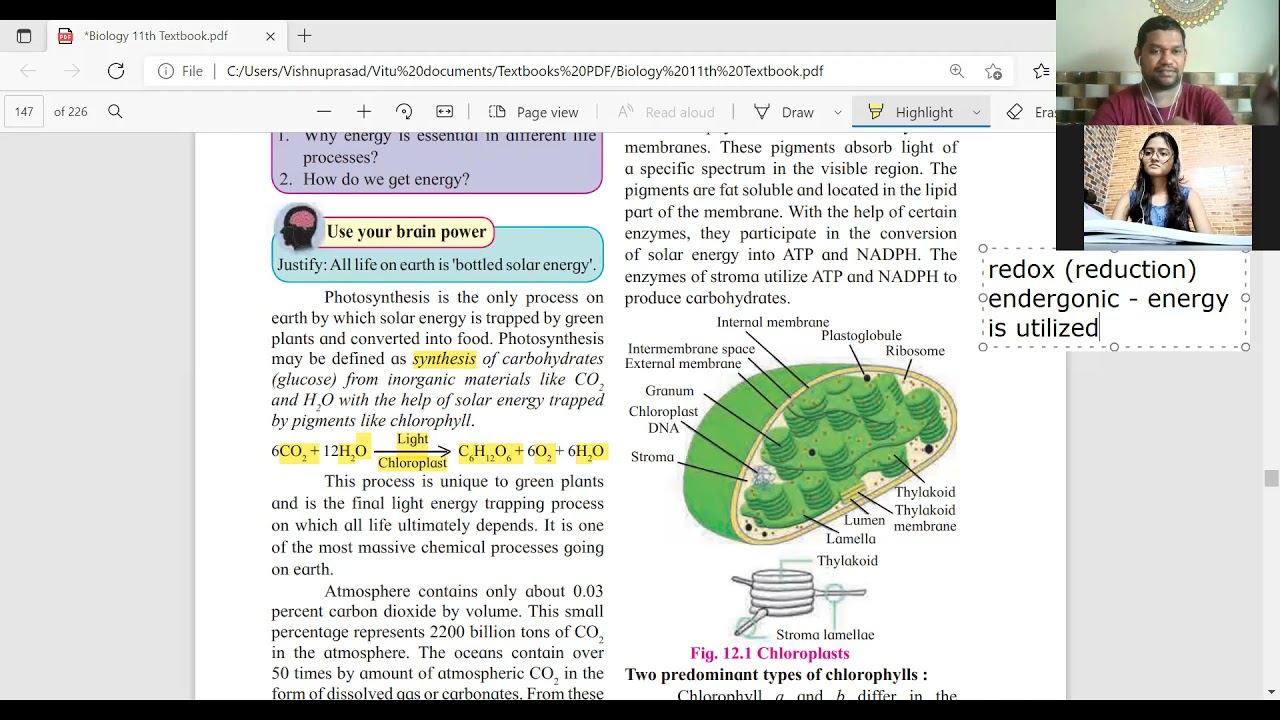Go back to previous page

pos(28,71)
